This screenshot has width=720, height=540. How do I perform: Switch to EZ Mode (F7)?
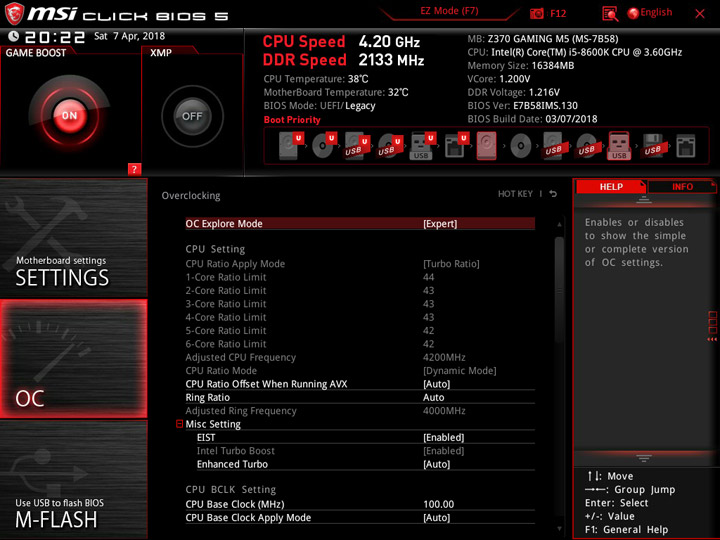449,11
